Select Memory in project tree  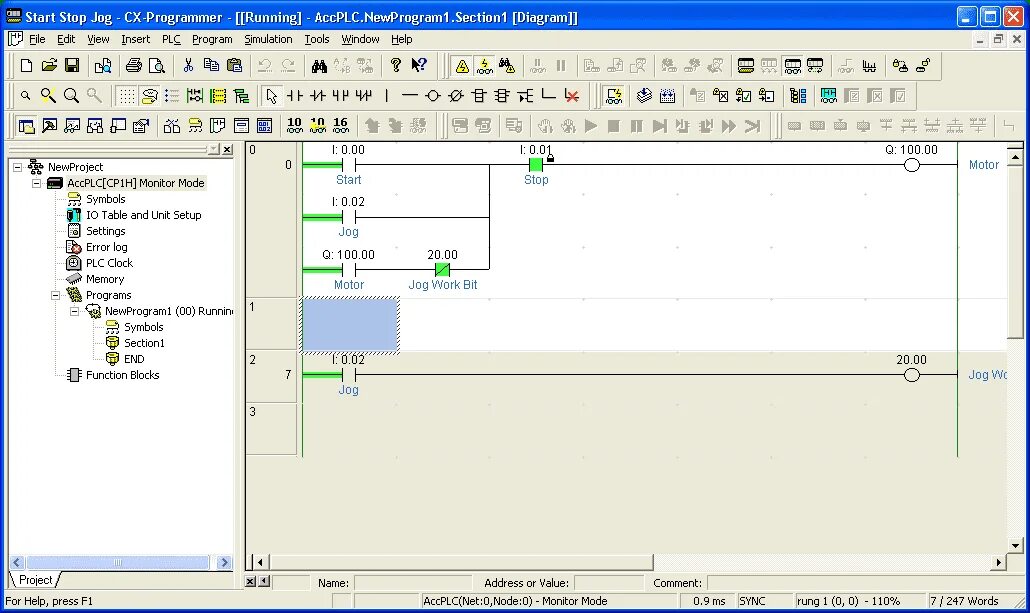[x=104, y=279]
